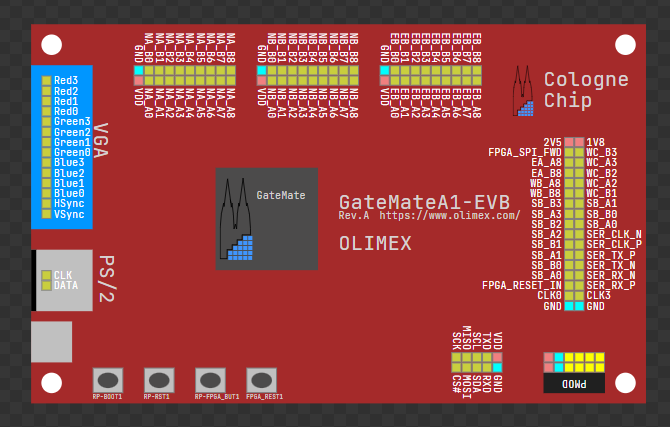Select the EA_A8 pin
Image resolution: width=670 pixels, height=427 pixels.
[x=569, y=162]
